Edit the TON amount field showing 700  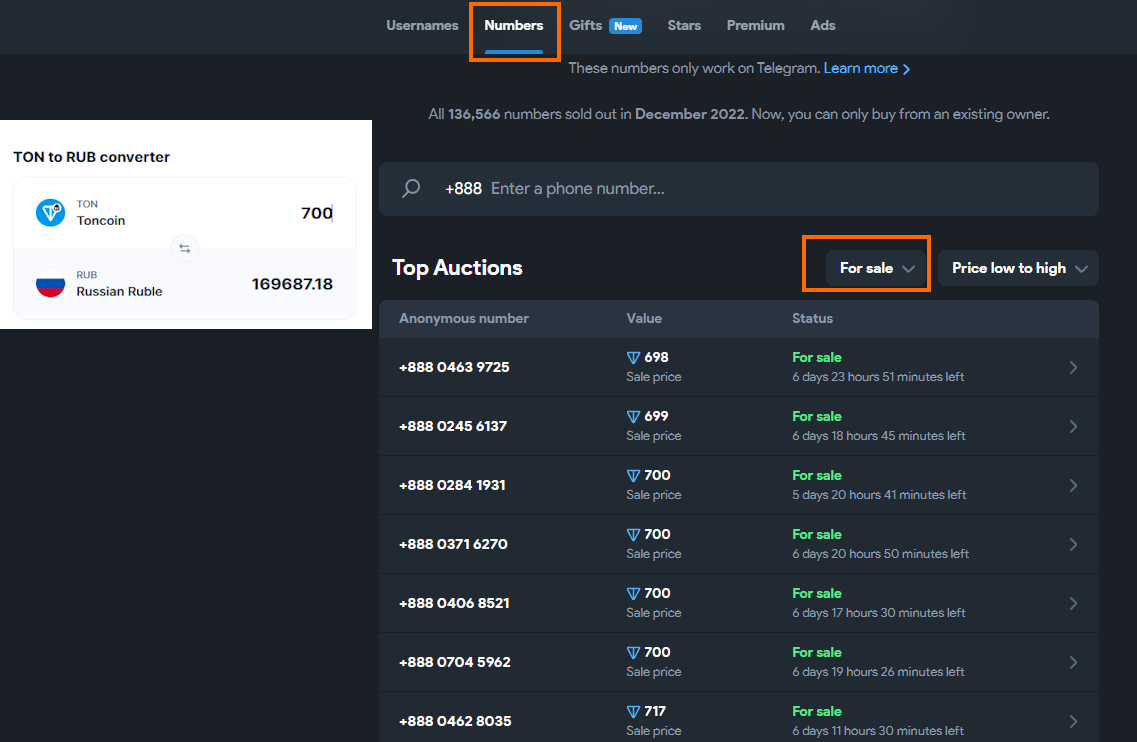[317, 213]
